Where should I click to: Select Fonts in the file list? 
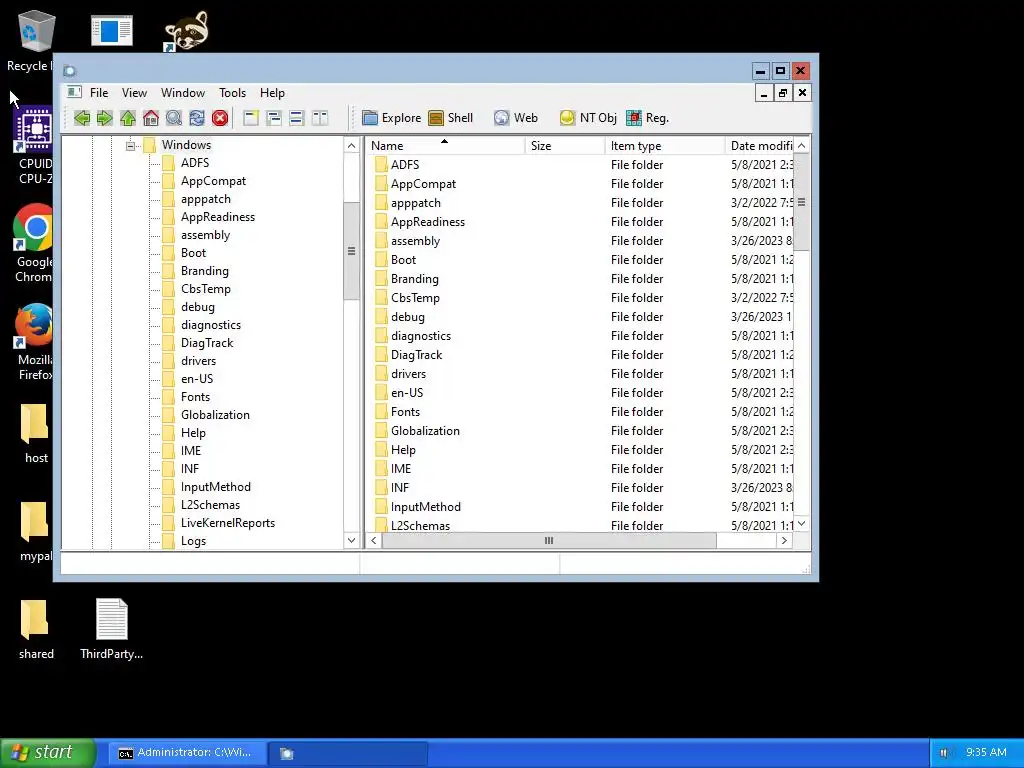point(406,411)
